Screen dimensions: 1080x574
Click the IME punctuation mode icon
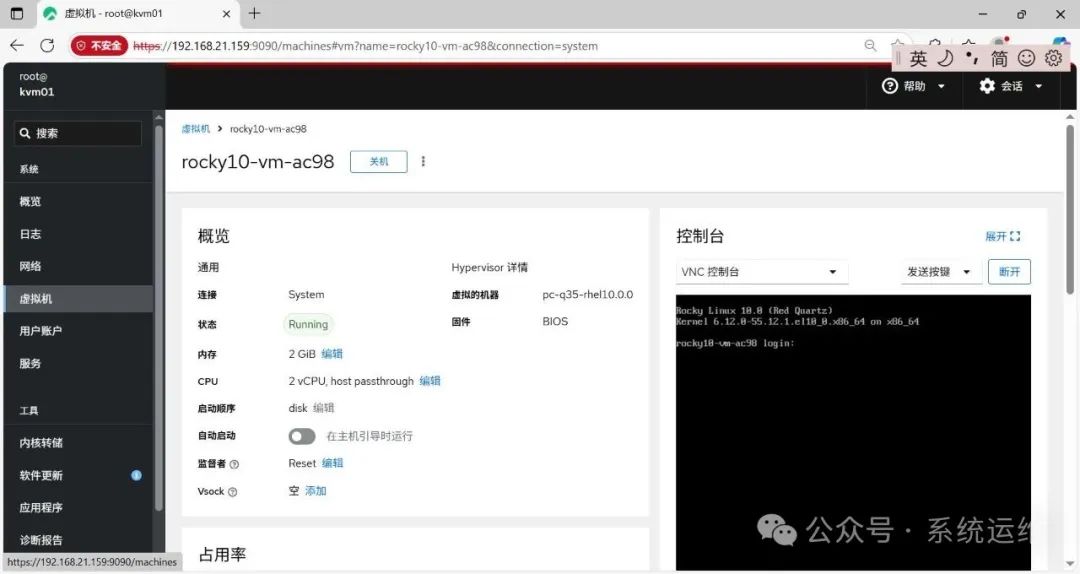point(972,58)
